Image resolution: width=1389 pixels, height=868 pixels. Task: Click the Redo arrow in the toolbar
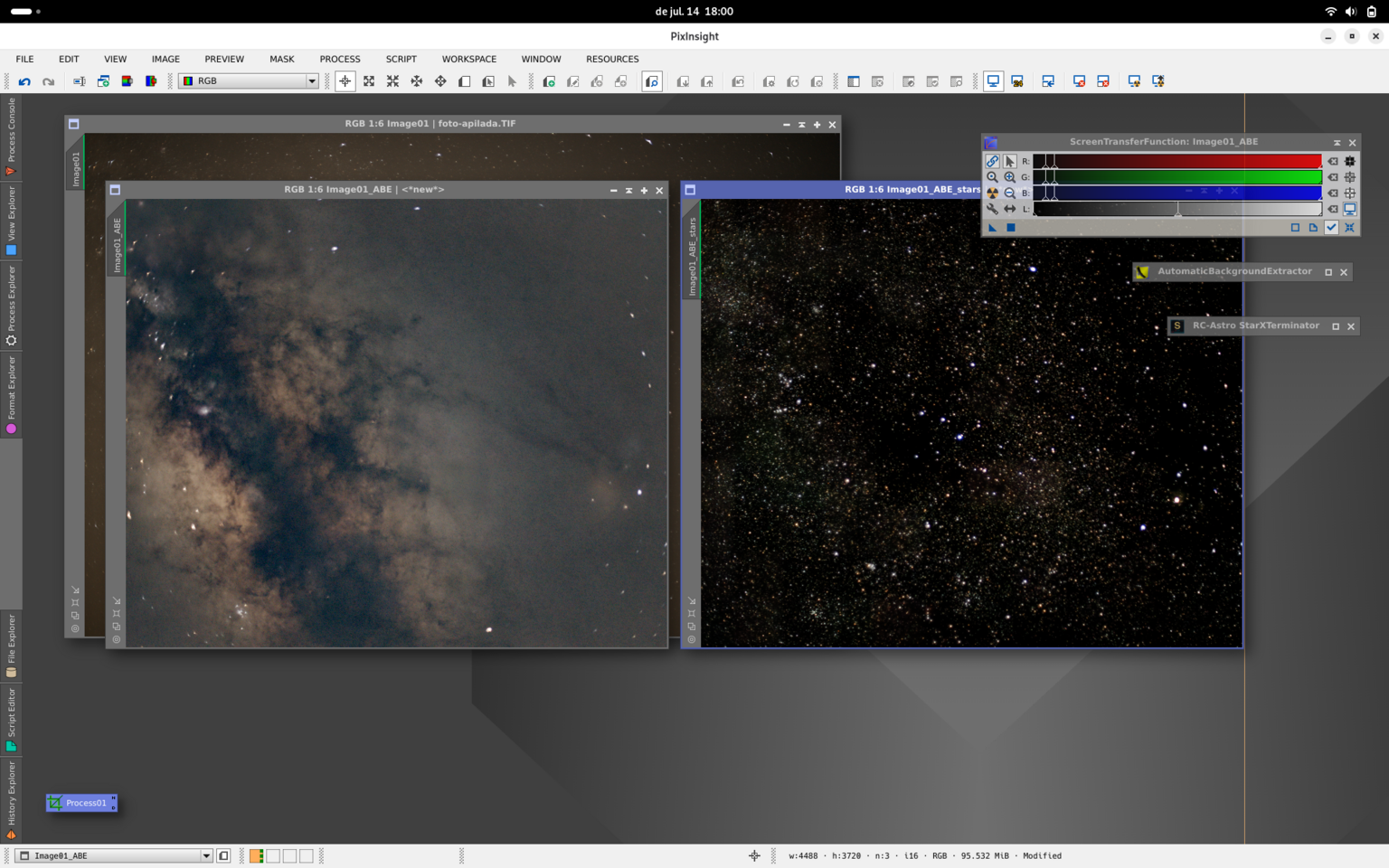[49, 81]
